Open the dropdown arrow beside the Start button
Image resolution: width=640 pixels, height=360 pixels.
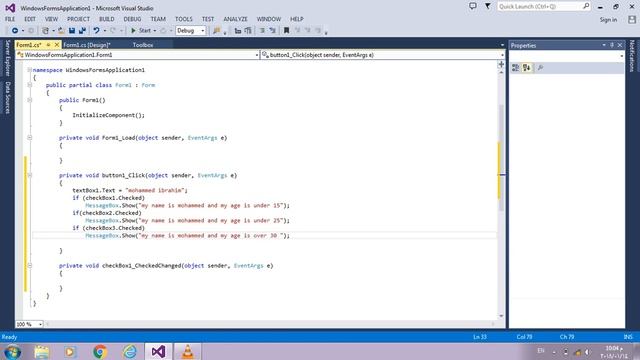(155, 31)
